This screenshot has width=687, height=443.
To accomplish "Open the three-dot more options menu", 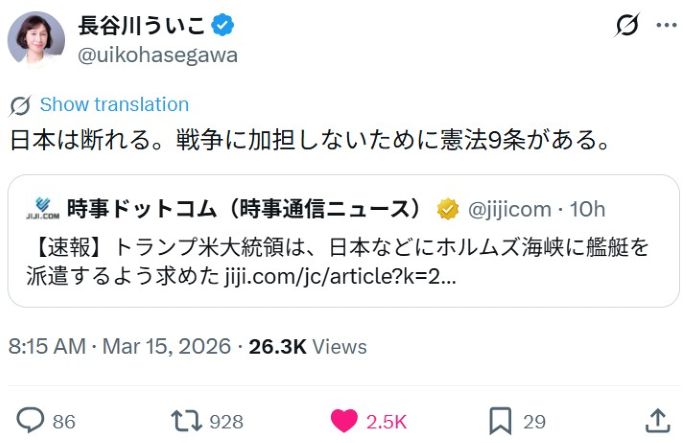I will pyautogui.click(x=665, y=25).
